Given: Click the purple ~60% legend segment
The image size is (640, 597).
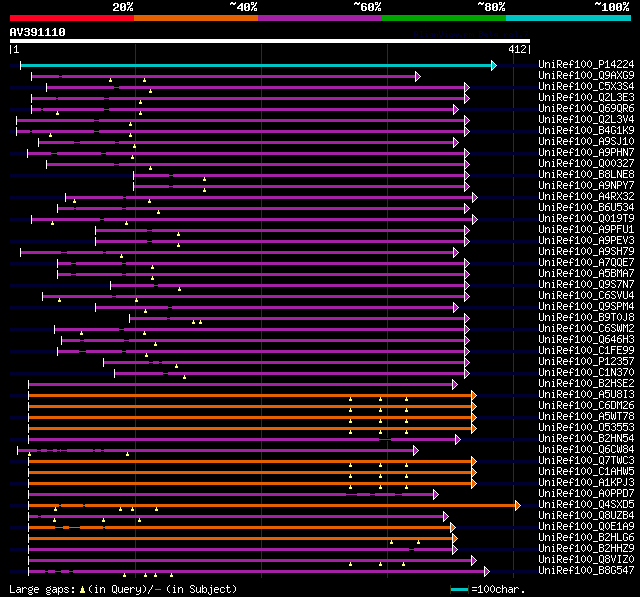Looking at the screenshot, I should [320, 18].
